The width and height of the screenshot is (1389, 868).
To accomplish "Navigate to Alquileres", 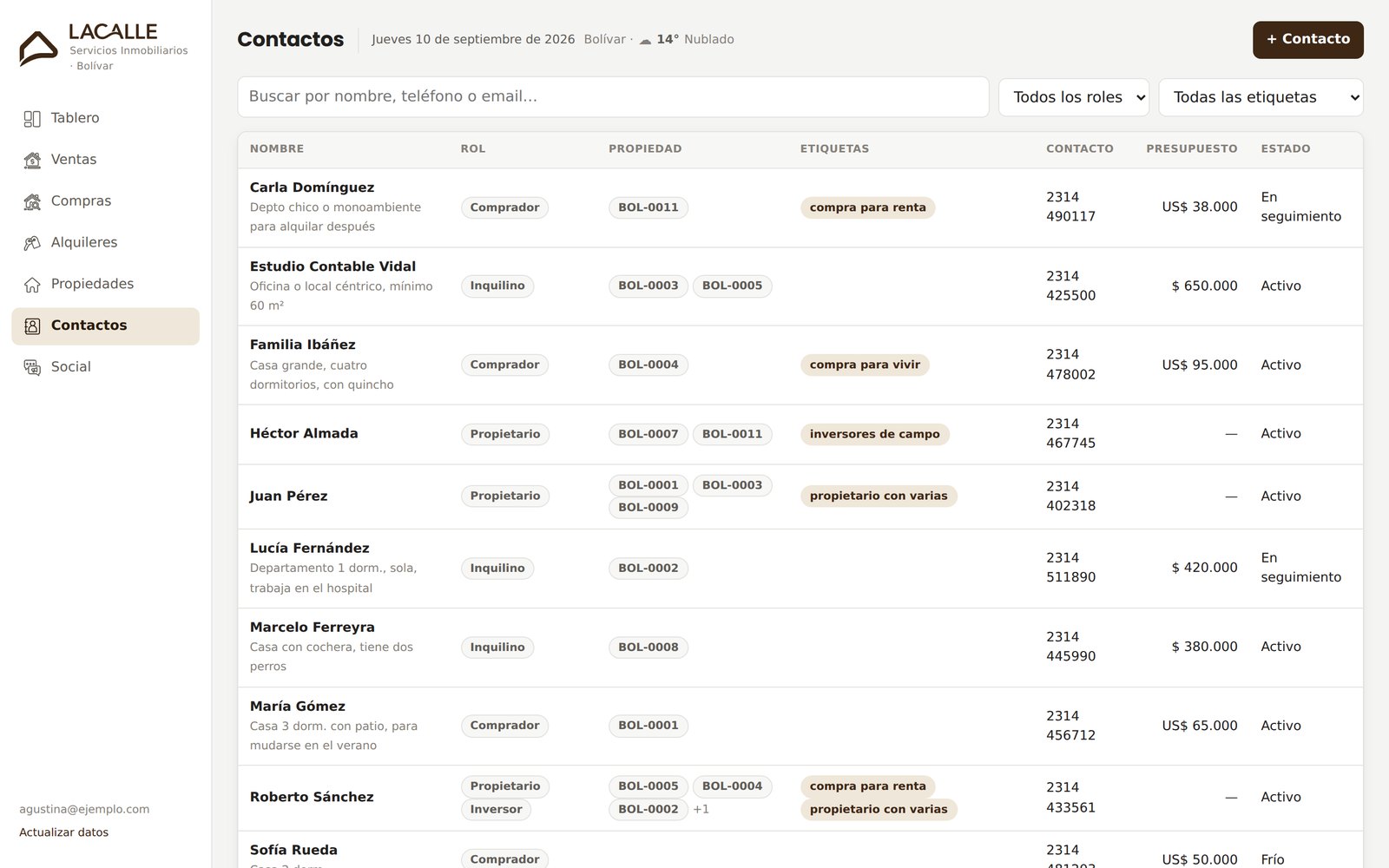I will (x=105, y=243).
